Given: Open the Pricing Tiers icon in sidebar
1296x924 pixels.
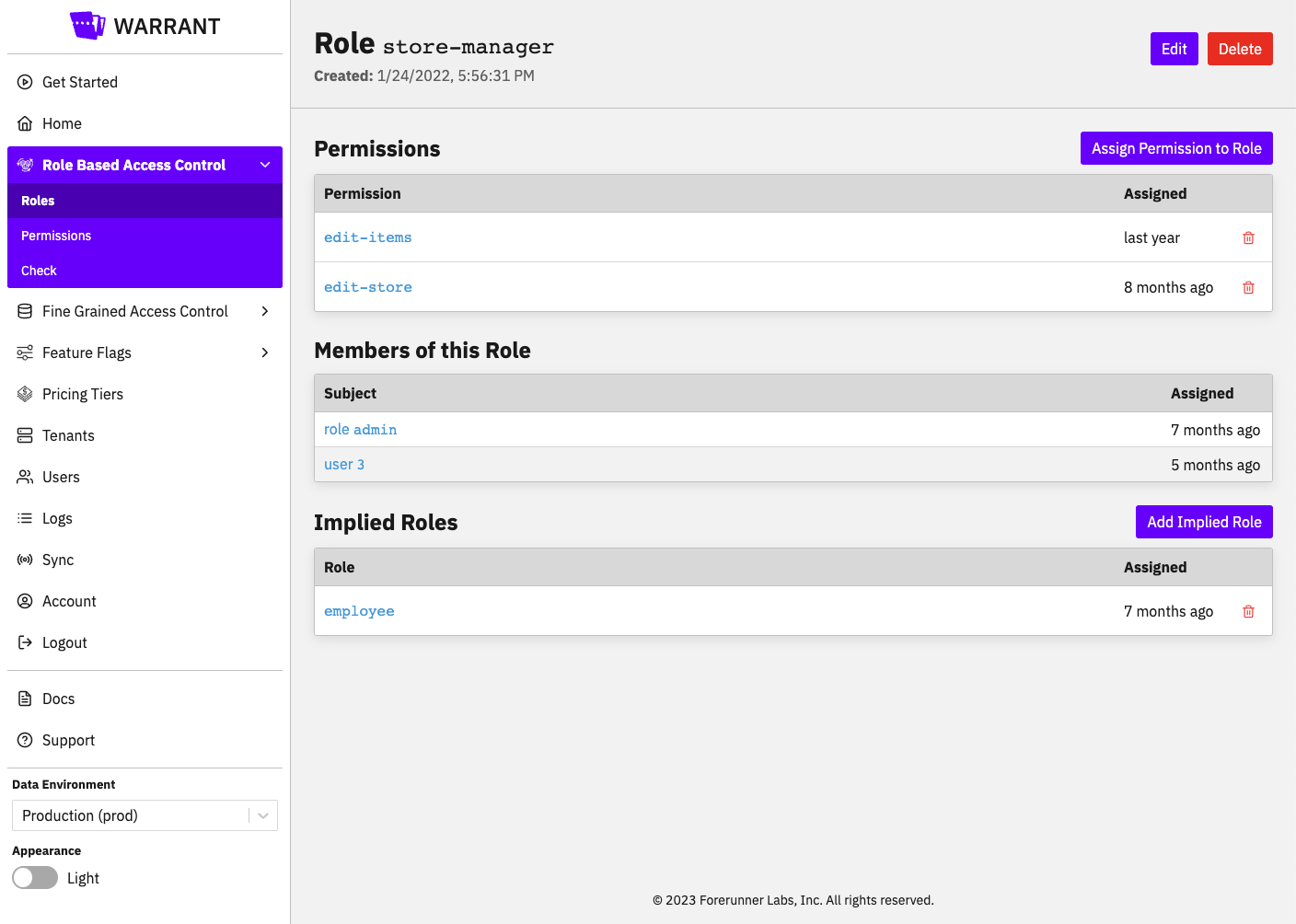Looking at the screenshot, I should pos(25,394).
